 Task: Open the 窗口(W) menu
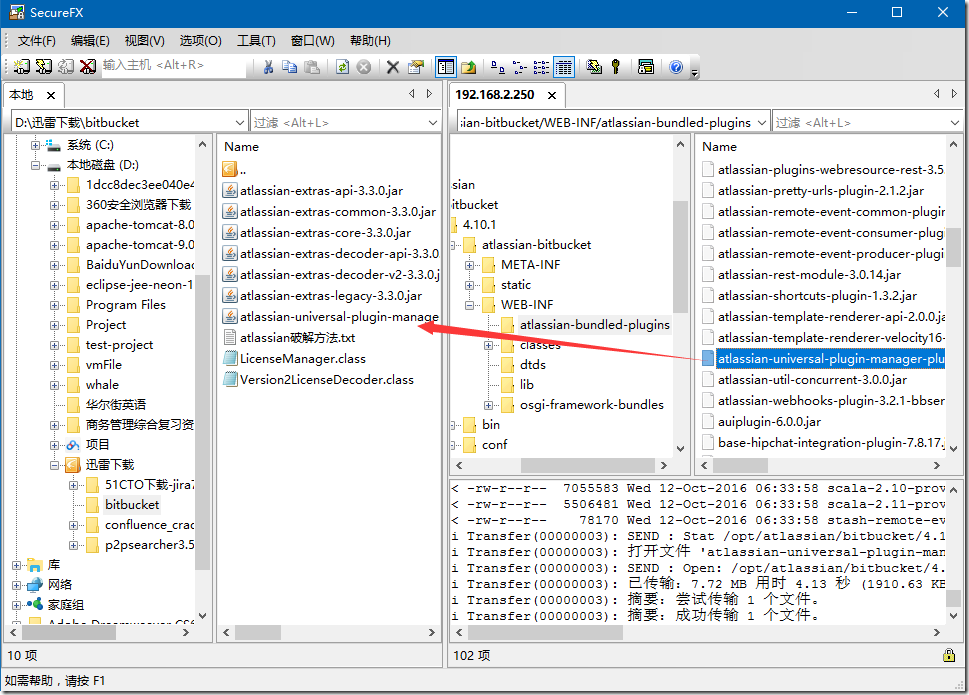pos(313,41)
